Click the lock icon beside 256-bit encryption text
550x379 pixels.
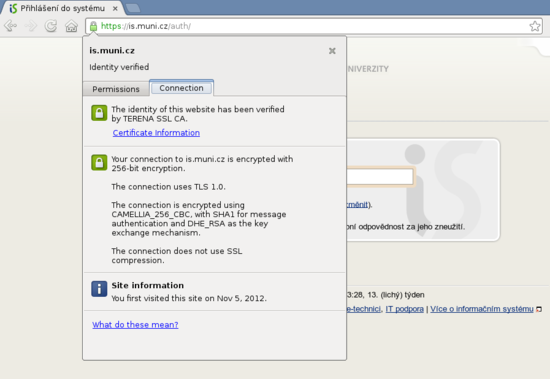(99, 162)
